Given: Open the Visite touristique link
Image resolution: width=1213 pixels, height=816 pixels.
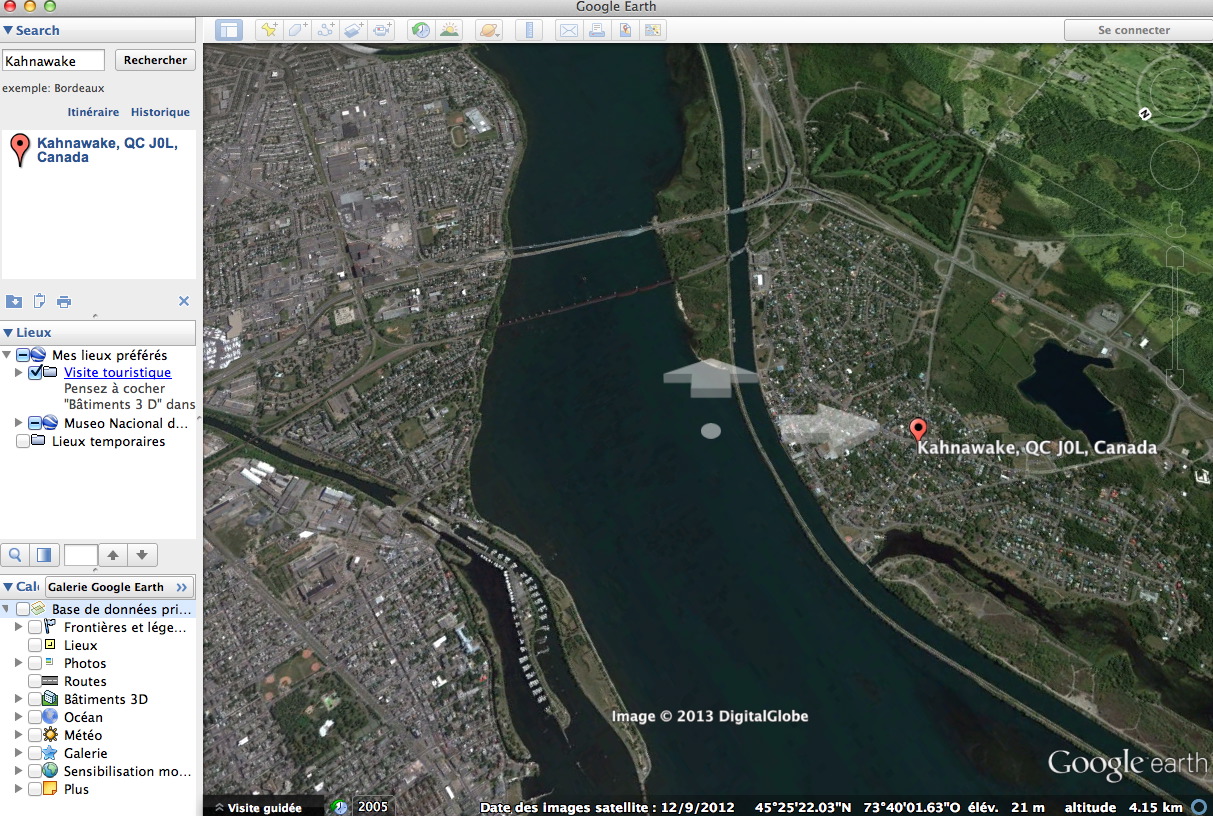Looking at the screenshot, I should click(x=117, y=372).
